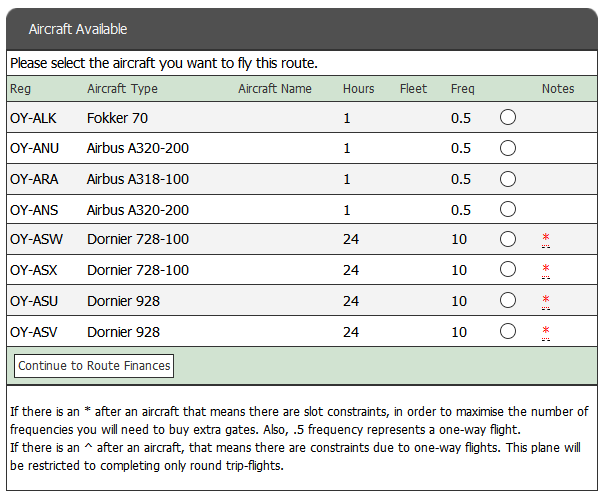Pick the OY-ANS aircraft radio button
The height and width of the screenshot is (497, 611).
(508, 209)
